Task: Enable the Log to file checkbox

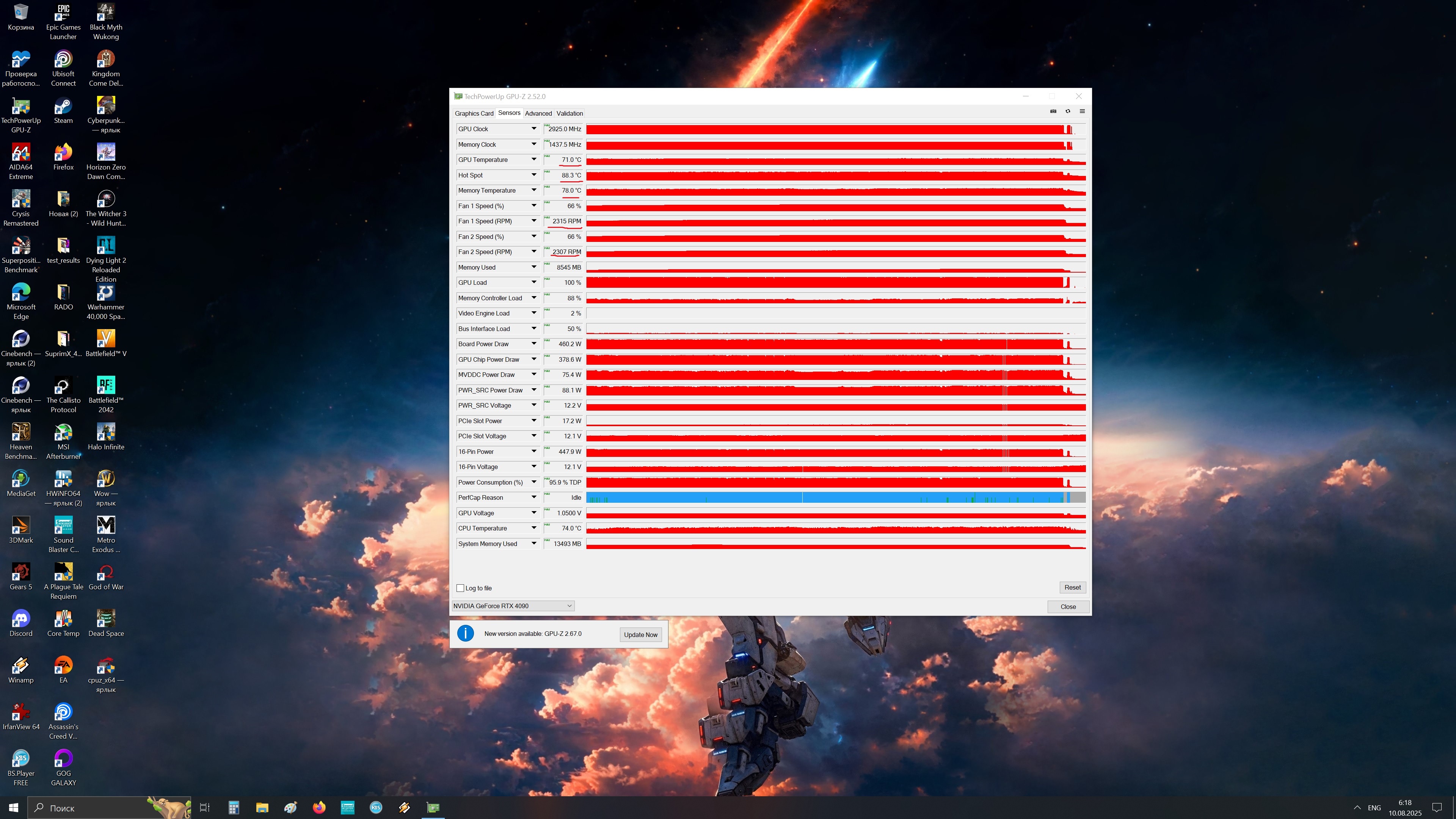Action: tap(460, 588)
